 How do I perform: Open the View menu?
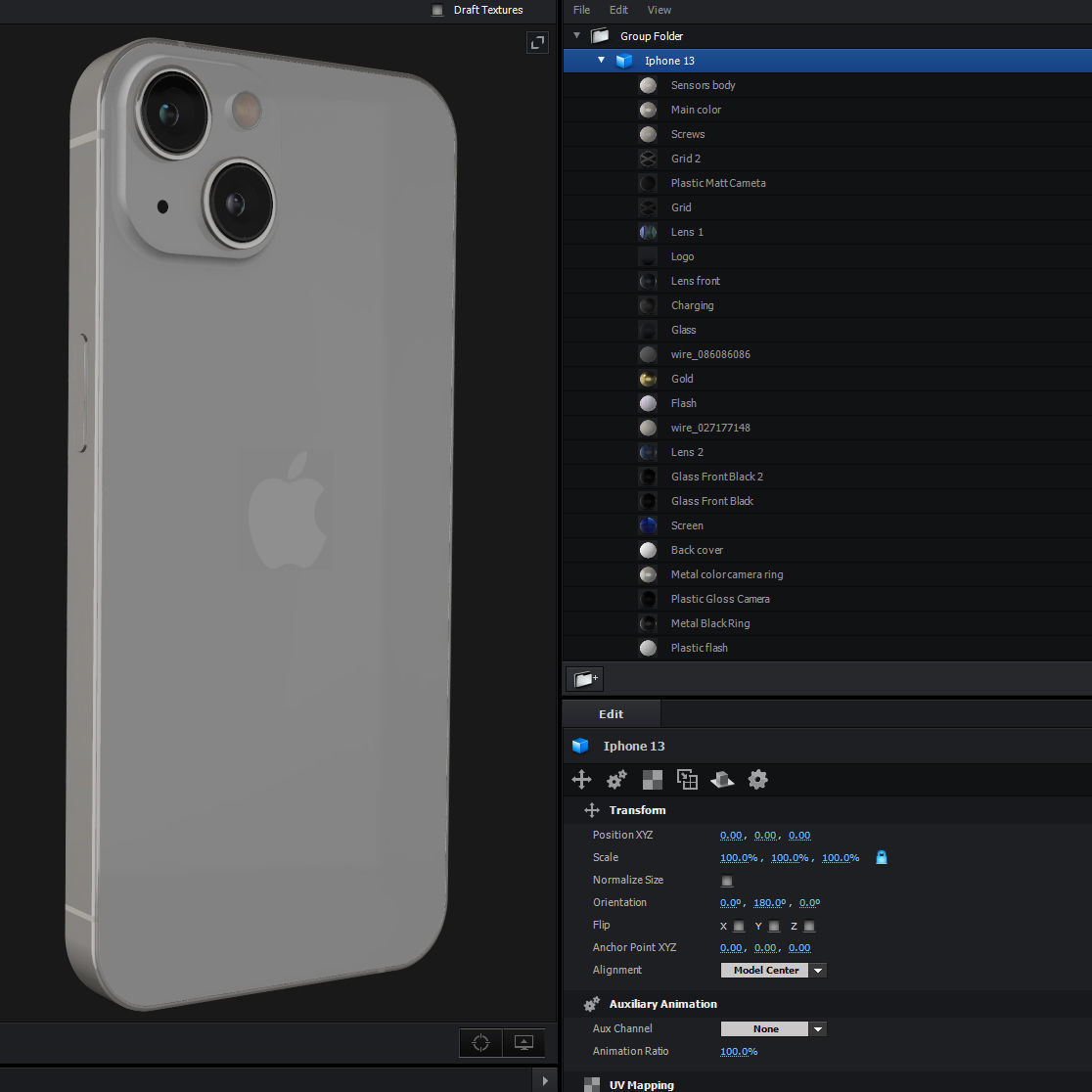(659, 10)
